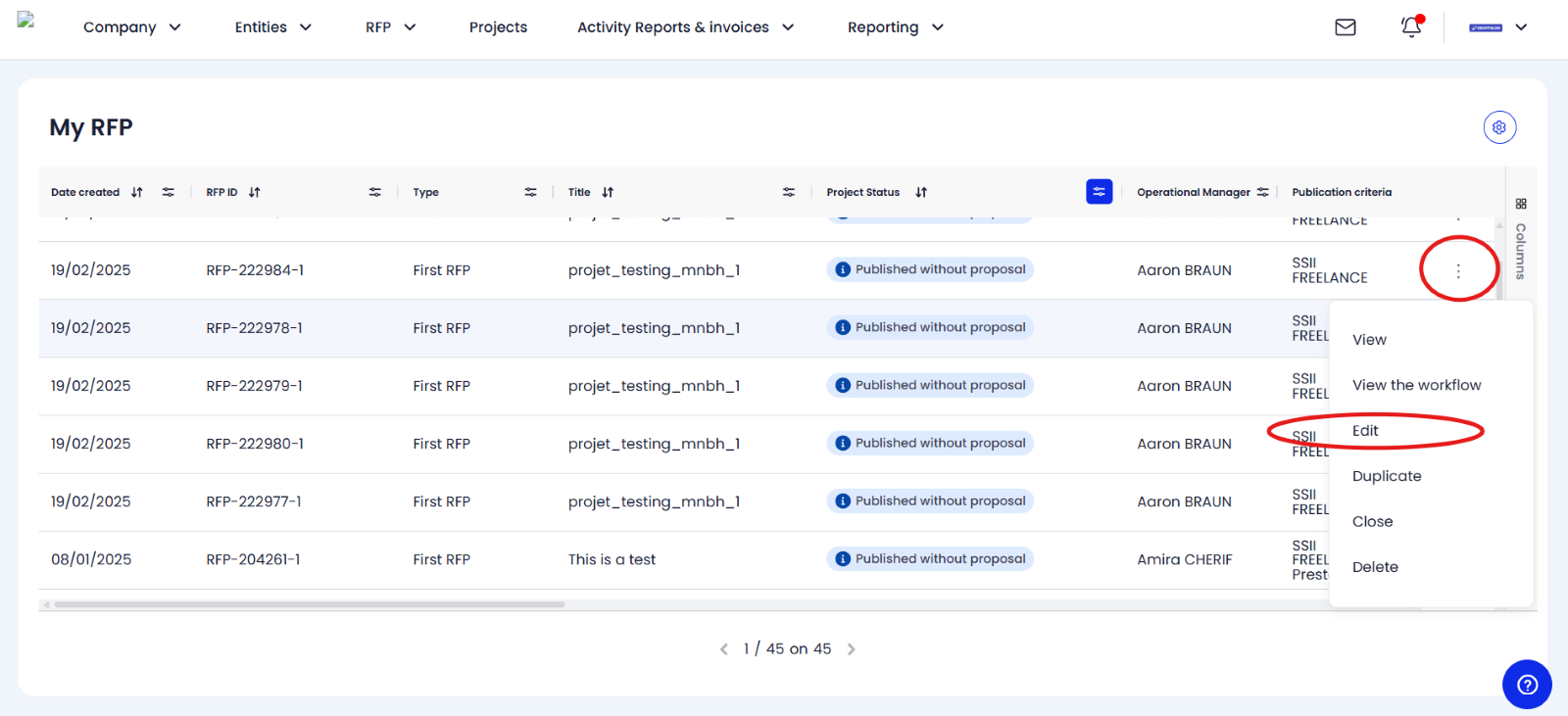This screenshot has height=716, width=1568.
Task: Click status badge for RFP-222977-1
Action: [930, 501]
